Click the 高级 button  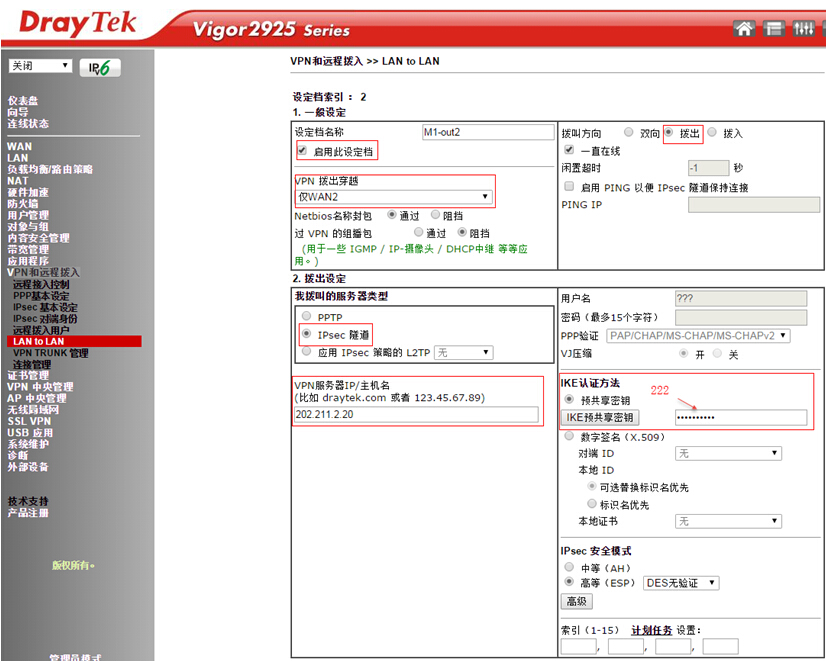577,601
